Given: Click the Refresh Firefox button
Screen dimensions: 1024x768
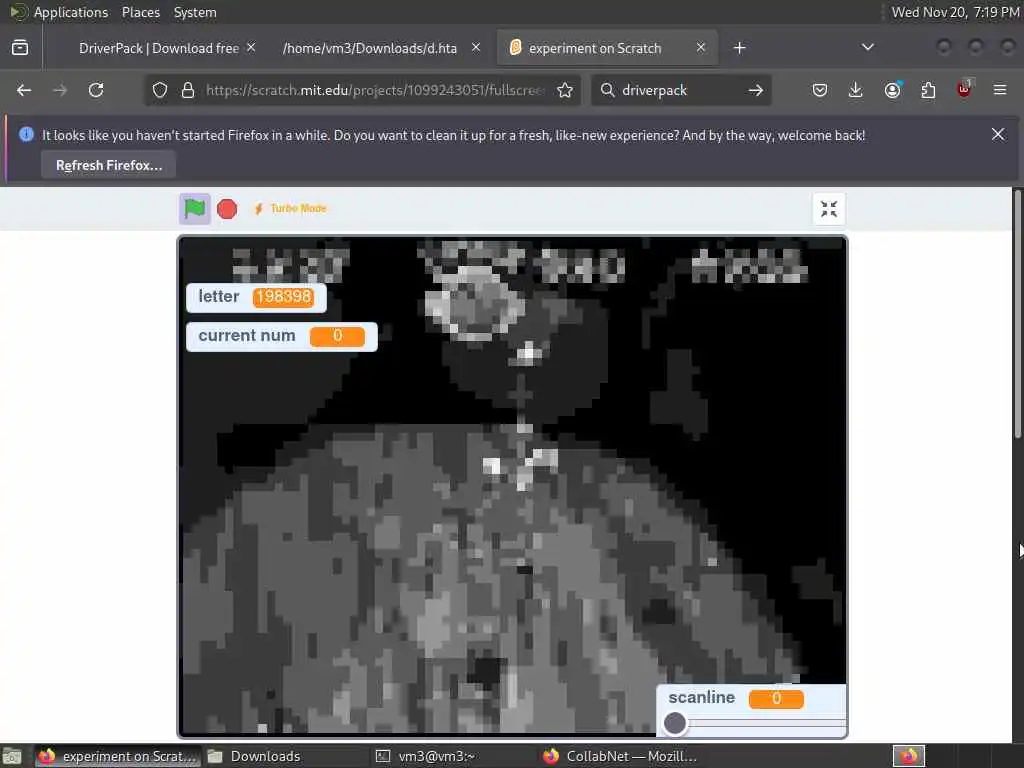Looking at the screenshot, I should pyautogui.click(x=109, y=165).
